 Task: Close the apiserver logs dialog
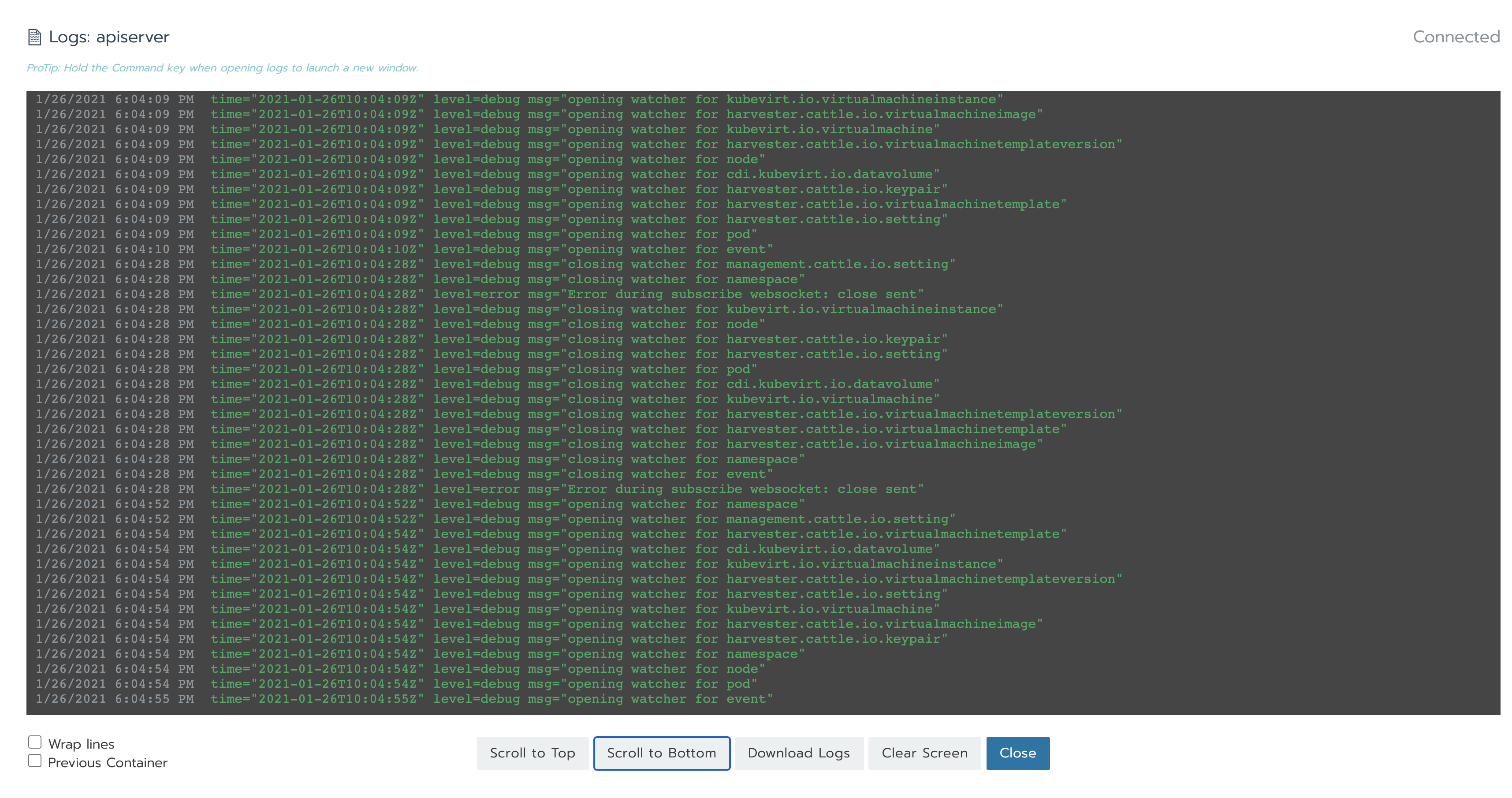[x=1017, y=753]
